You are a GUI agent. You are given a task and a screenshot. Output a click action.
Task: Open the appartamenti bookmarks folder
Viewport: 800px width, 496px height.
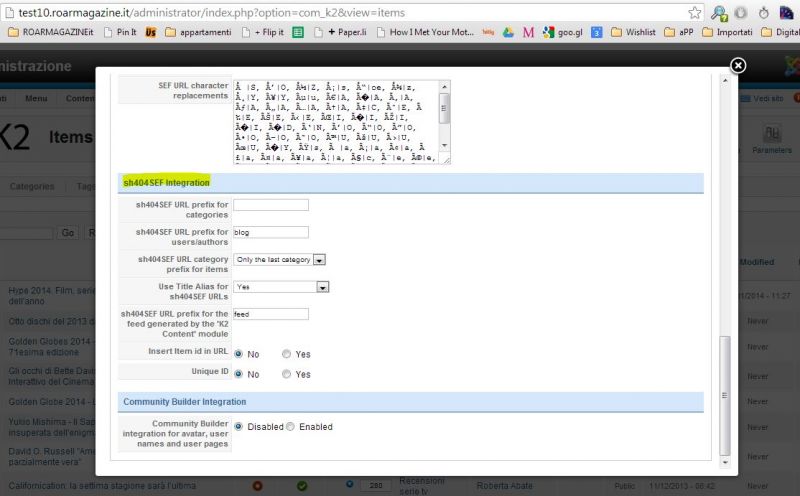tap(198, 32)
